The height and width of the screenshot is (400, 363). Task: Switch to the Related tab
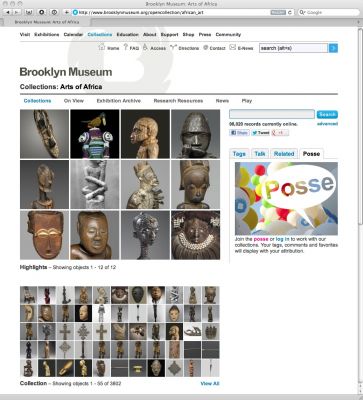[x=284, y=154]
